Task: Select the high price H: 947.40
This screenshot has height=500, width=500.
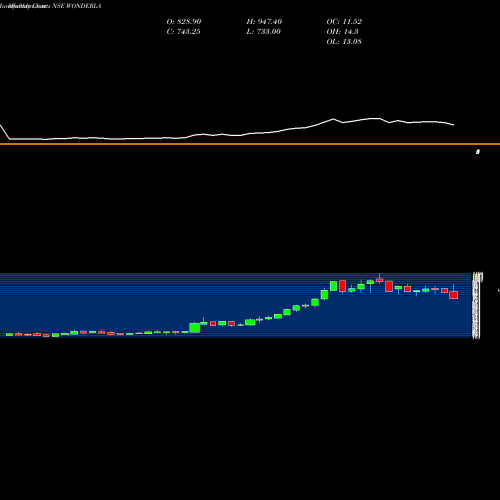Action: [x=264, y=22]
